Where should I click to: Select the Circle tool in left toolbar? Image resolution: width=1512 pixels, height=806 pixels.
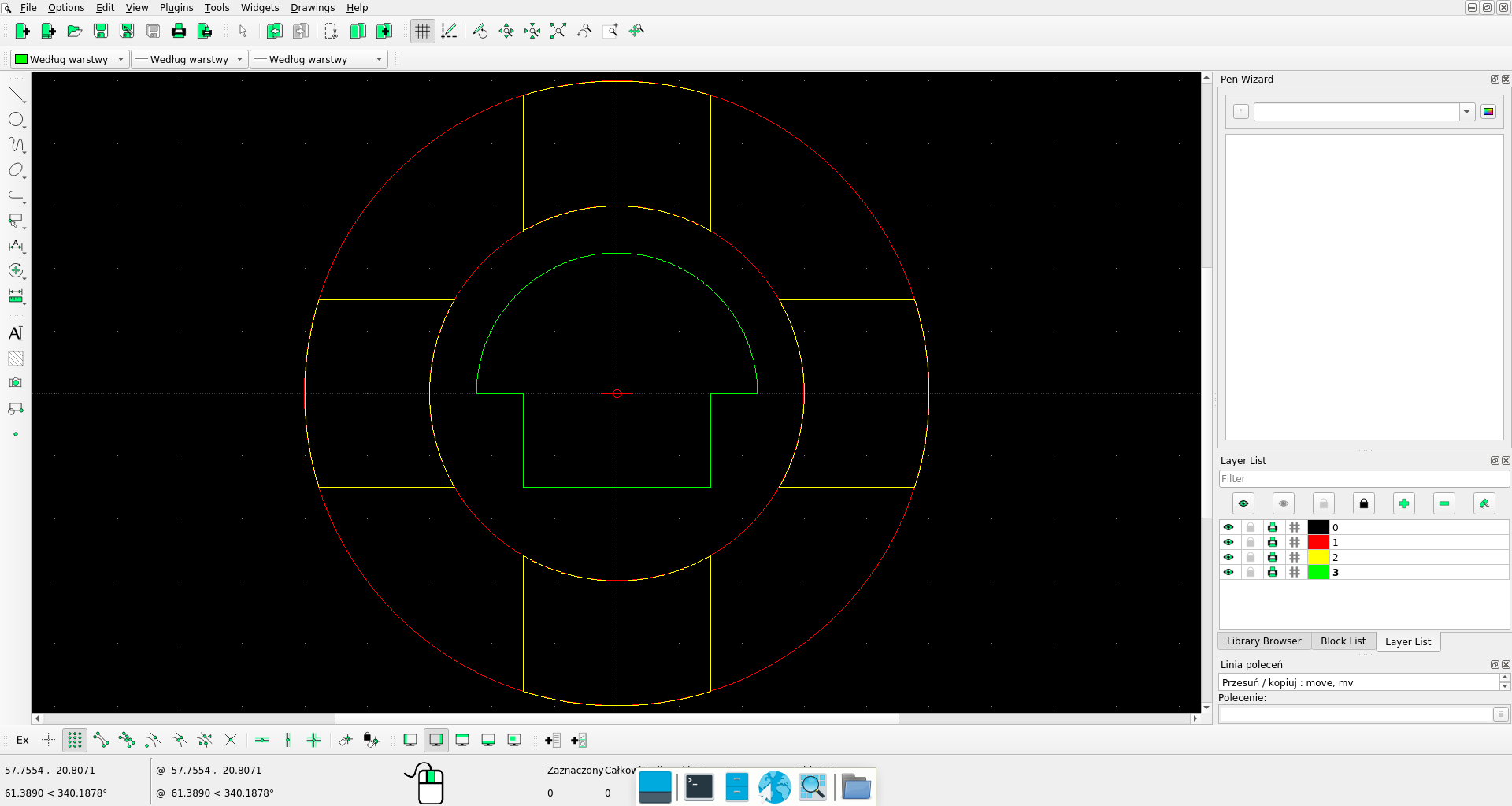pyautogui.click(x=17, y=120)
